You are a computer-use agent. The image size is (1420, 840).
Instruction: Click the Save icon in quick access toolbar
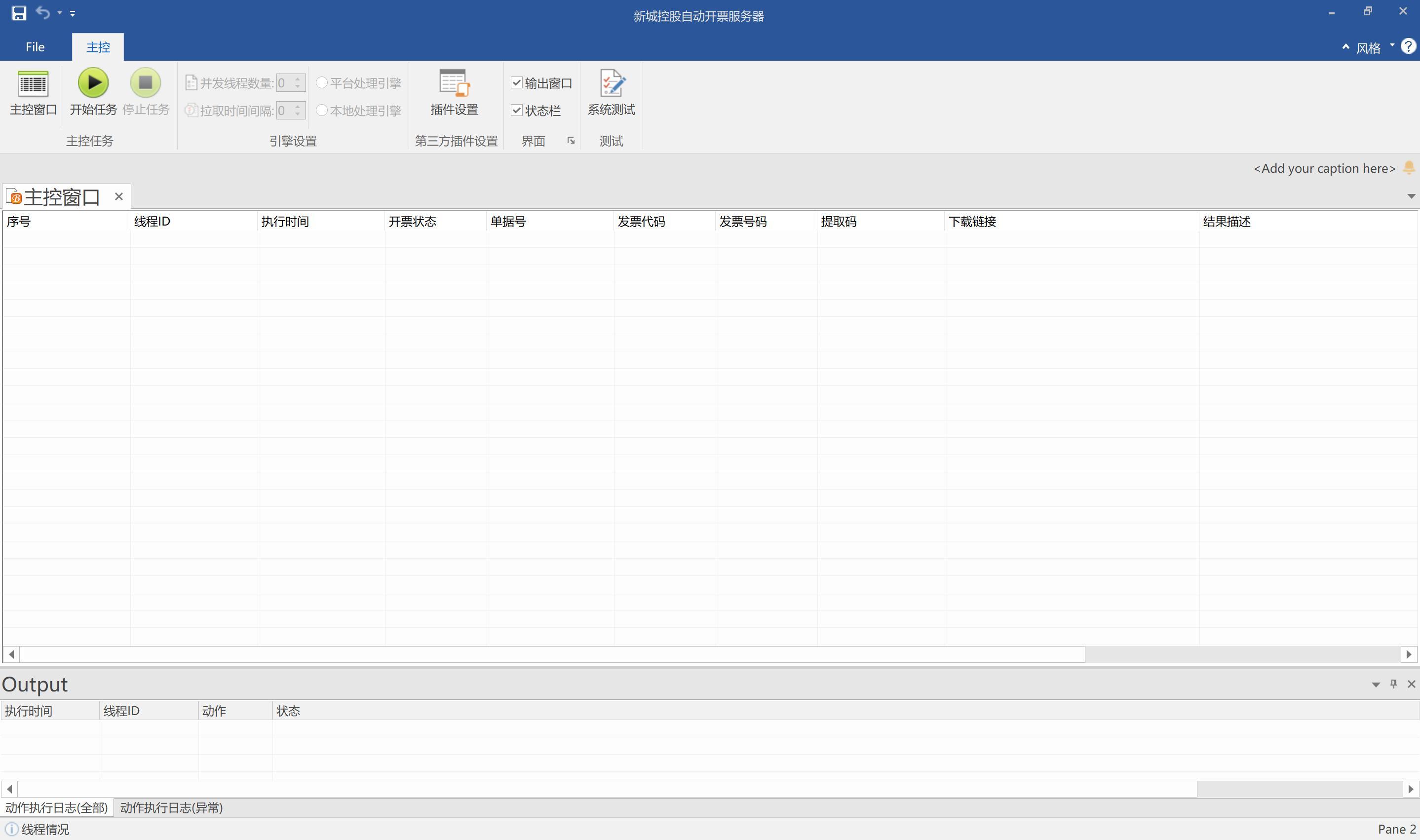(19, 13)
